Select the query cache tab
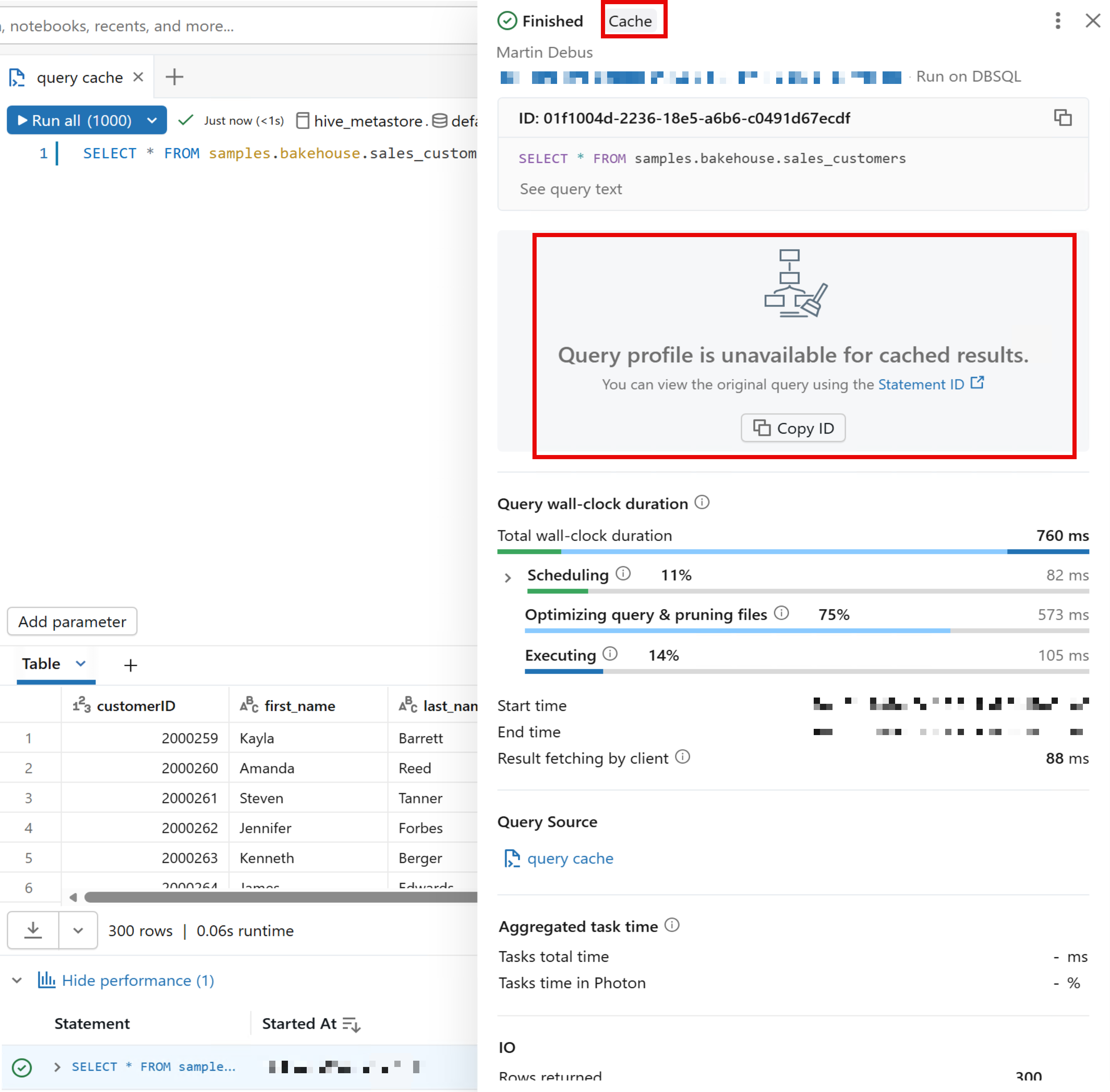The width and height of the screenshot is (1110, 1092). 79,77
